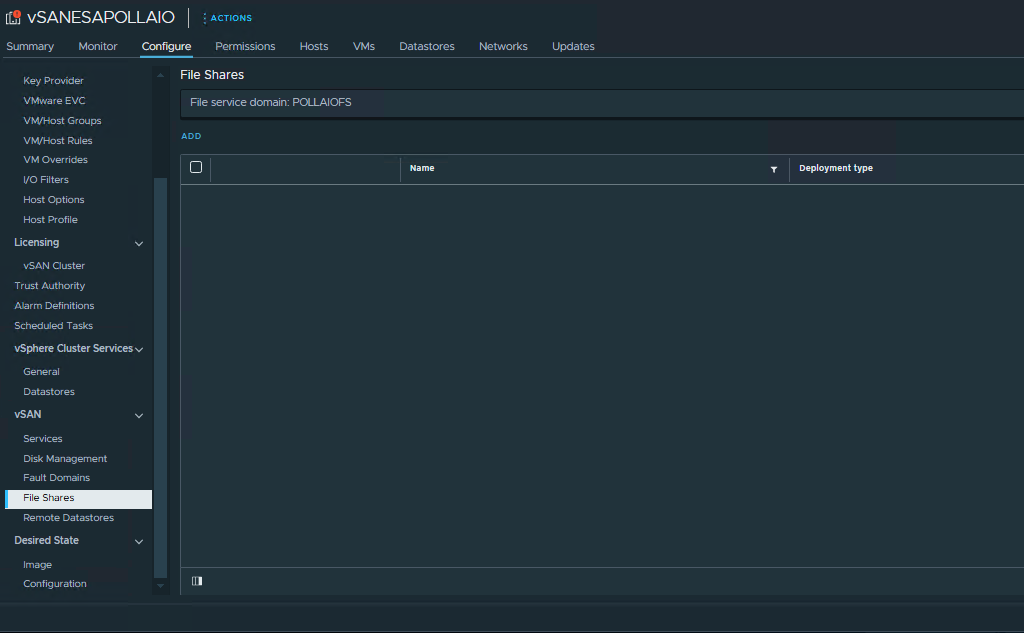Select Datastores under vSphere Cluster Services
Screen dimensions: 1024x633
pyautogui.click(x=49, y=392)
